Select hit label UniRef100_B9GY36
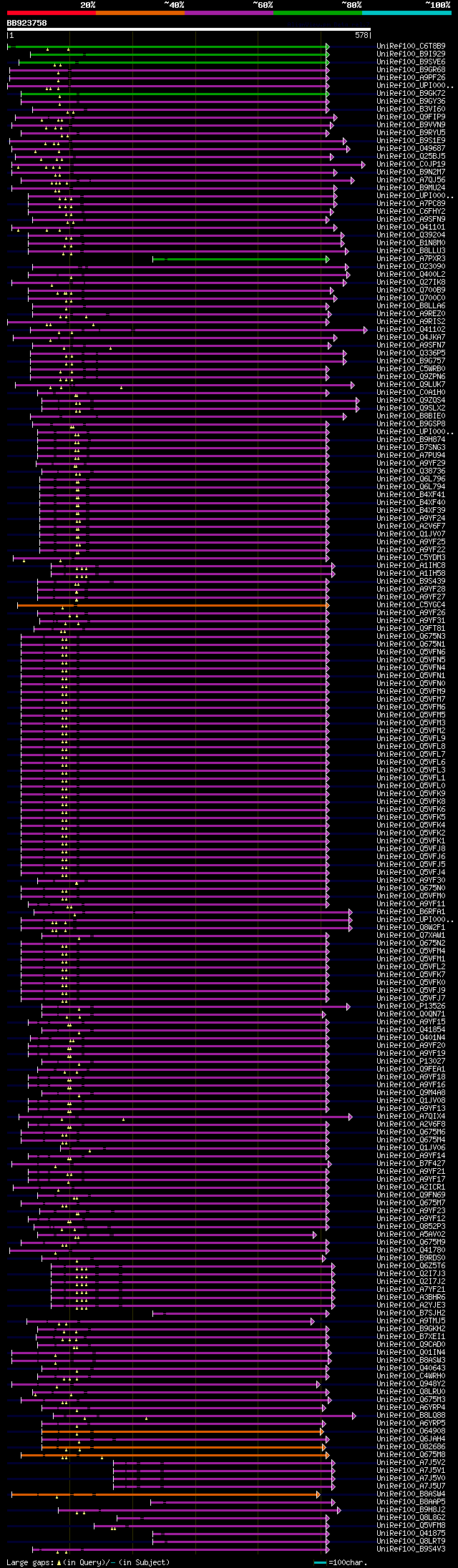This screenshot has width=458, height=1568. click(411, 102)
